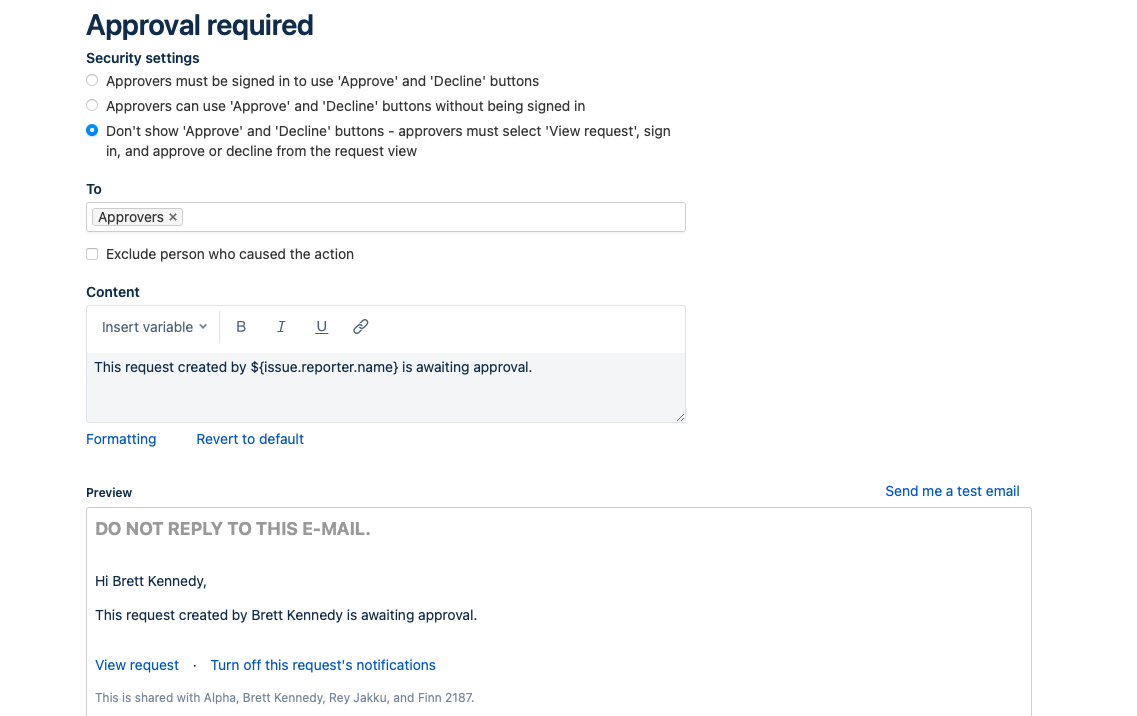
Task: Apply underline formatting to content
Action: click(321, 327)
